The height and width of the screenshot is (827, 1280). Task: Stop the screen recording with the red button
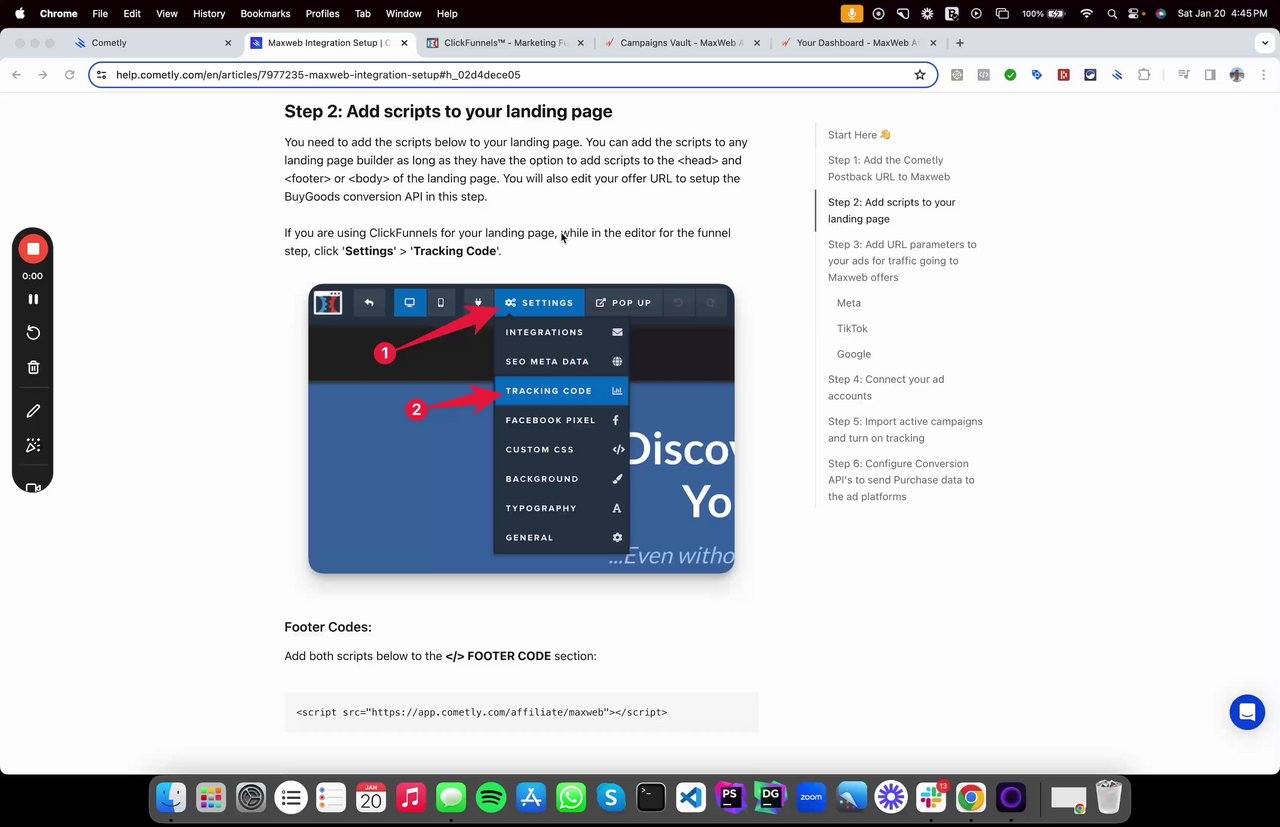pyautogui.click(x=33, y=249)
